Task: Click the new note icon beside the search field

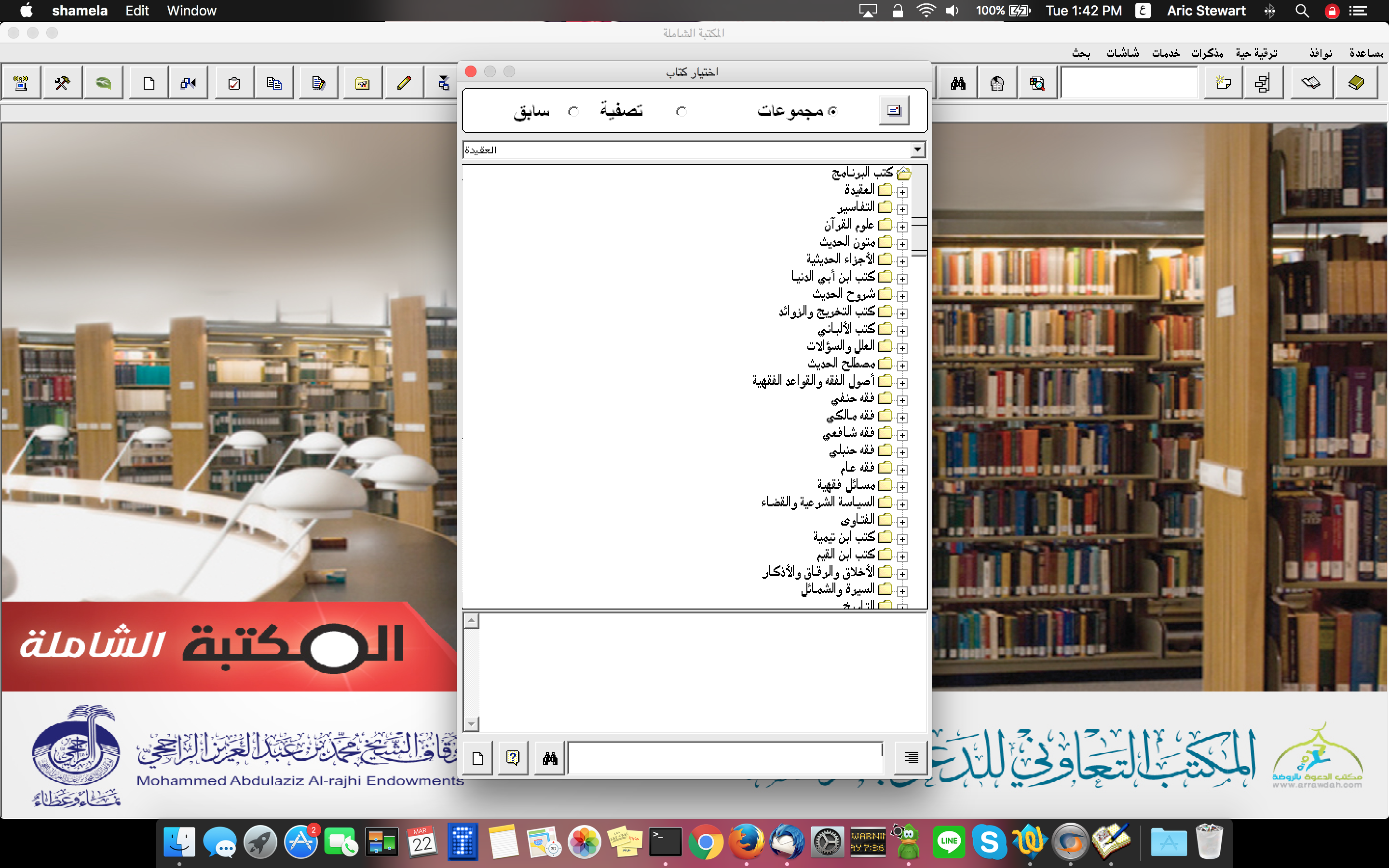Action: [x=1223, y=82]
